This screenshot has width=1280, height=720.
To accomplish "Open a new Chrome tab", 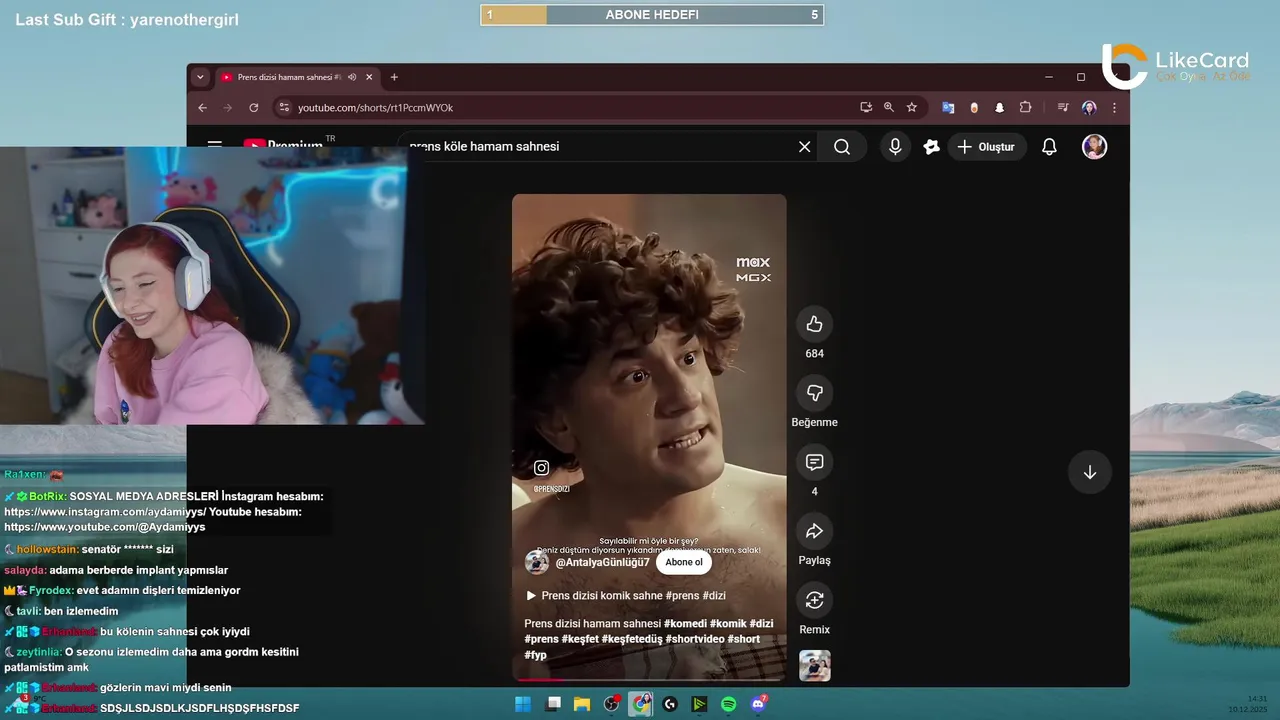I will click(394, 77).
